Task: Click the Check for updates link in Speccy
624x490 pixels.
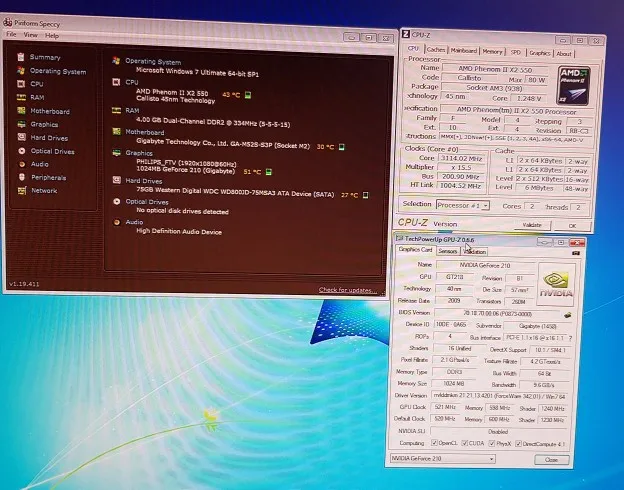Action: point(348,290)
